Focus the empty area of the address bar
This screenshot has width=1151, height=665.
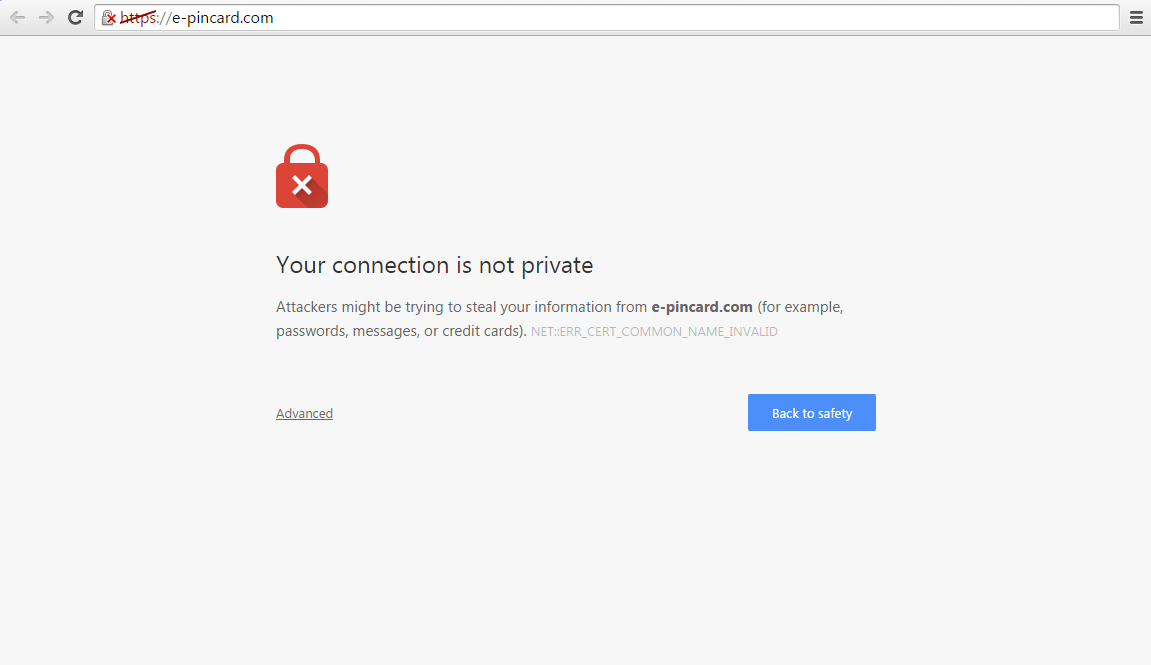point(696,18)
